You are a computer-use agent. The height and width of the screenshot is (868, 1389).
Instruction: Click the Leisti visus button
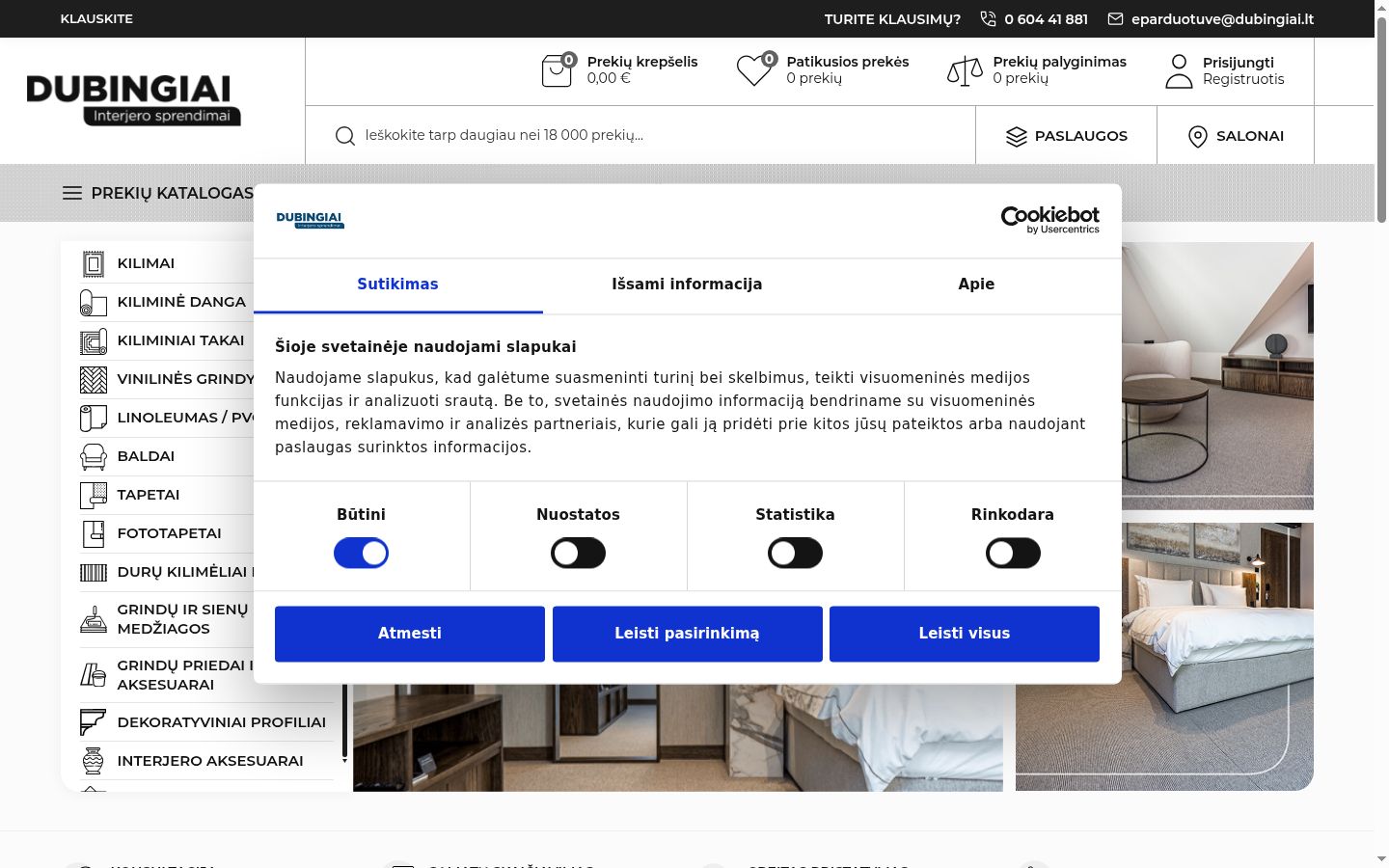click(x=965, y=634)
